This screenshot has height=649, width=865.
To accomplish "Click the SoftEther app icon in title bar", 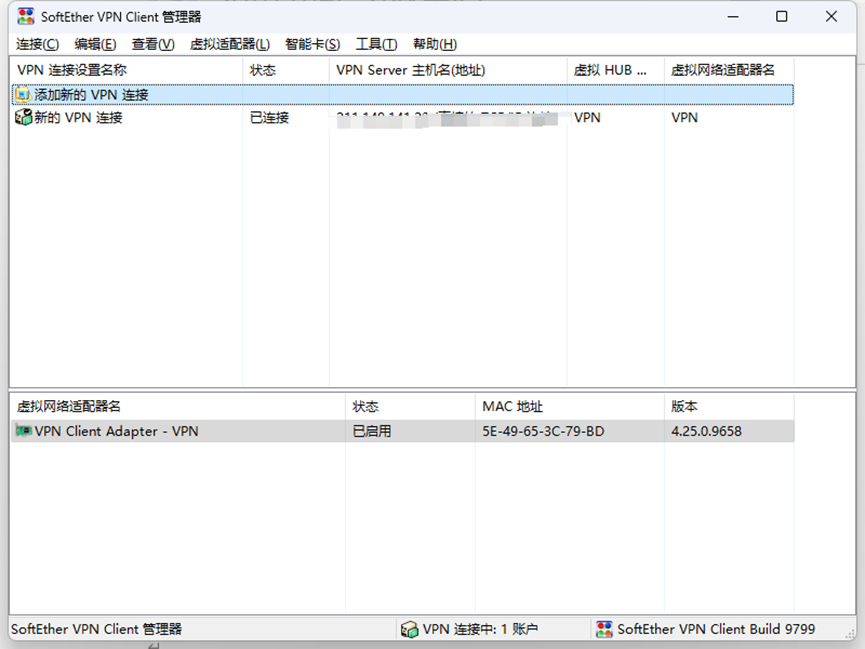I will click(x=25, y=17).
